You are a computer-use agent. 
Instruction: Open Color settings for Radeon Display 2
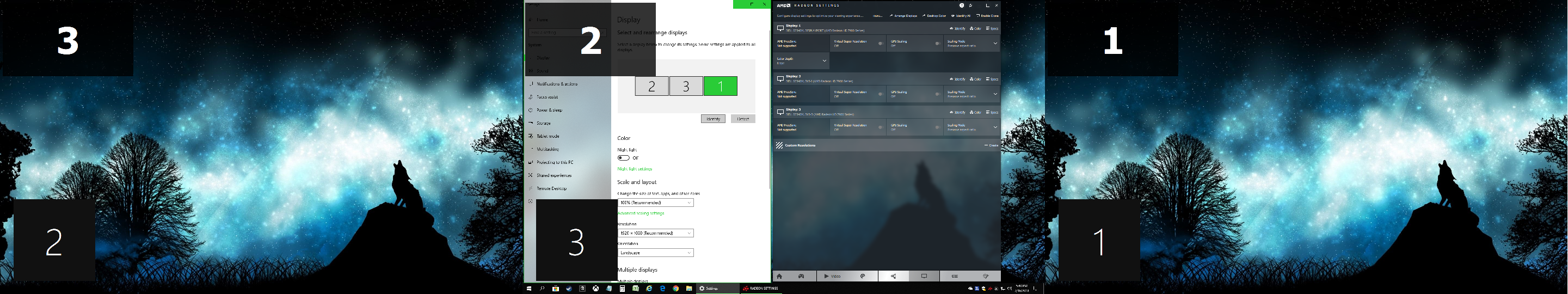point(976,79)
